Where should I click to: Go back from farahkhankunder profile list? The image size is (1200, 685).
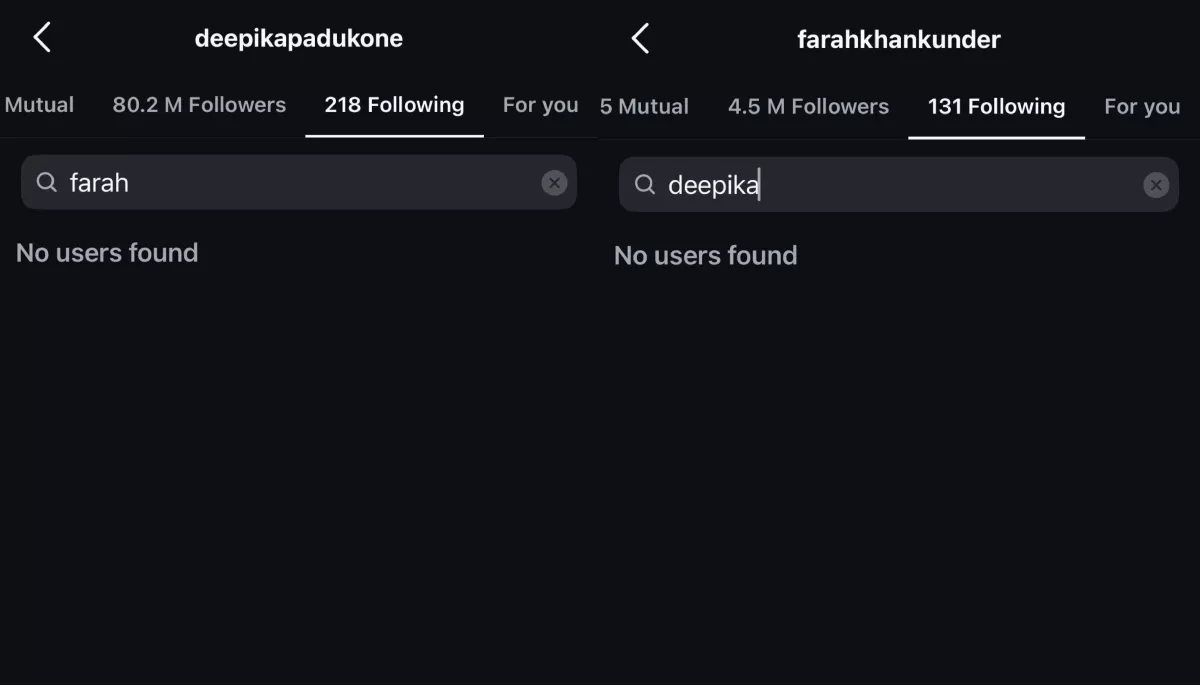click(641, 39)
